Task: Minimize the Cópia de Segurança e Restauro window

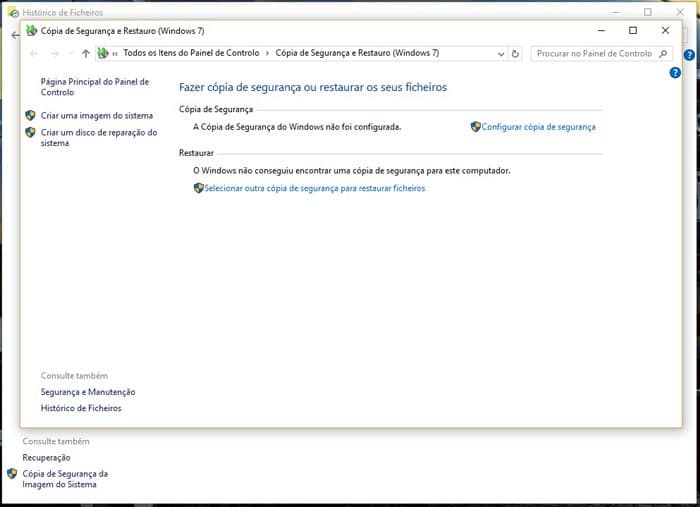Action: pyautogui.click(x=601, y=30)
